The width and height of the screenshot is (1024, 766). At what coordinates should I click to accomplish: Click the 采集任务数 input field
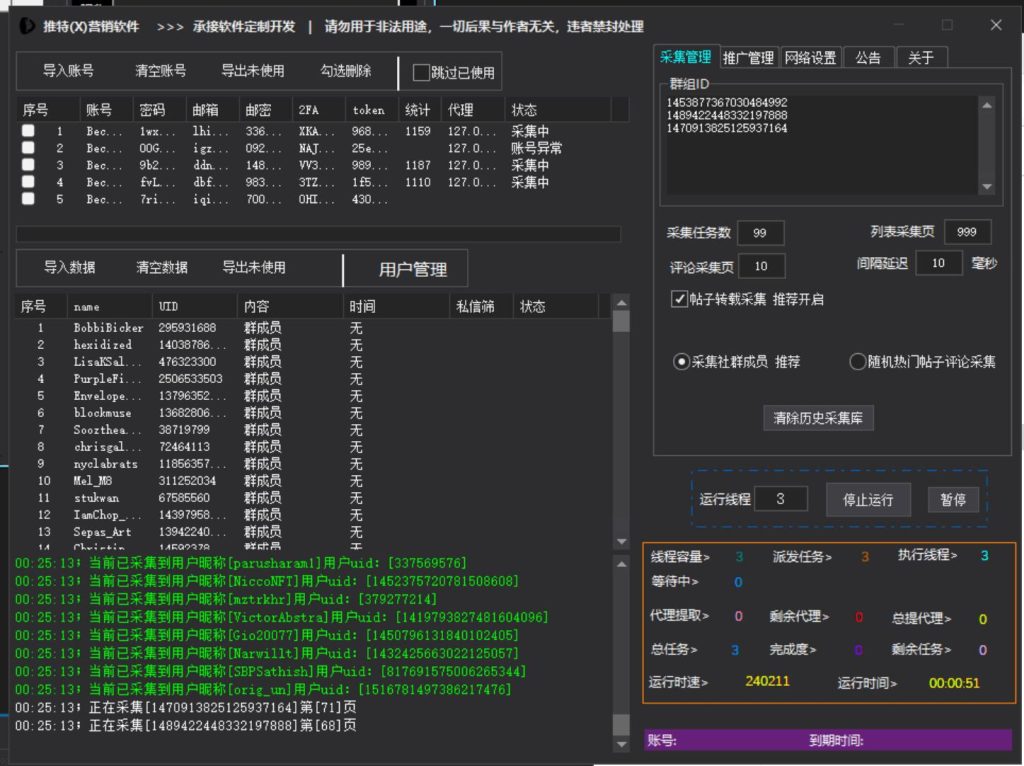coord(761,232)
